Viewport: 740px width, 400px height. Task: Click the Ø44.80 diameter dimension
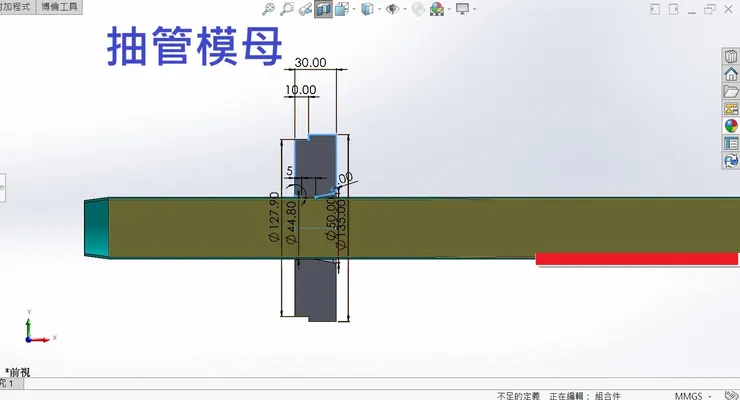(x=291, y=222)
